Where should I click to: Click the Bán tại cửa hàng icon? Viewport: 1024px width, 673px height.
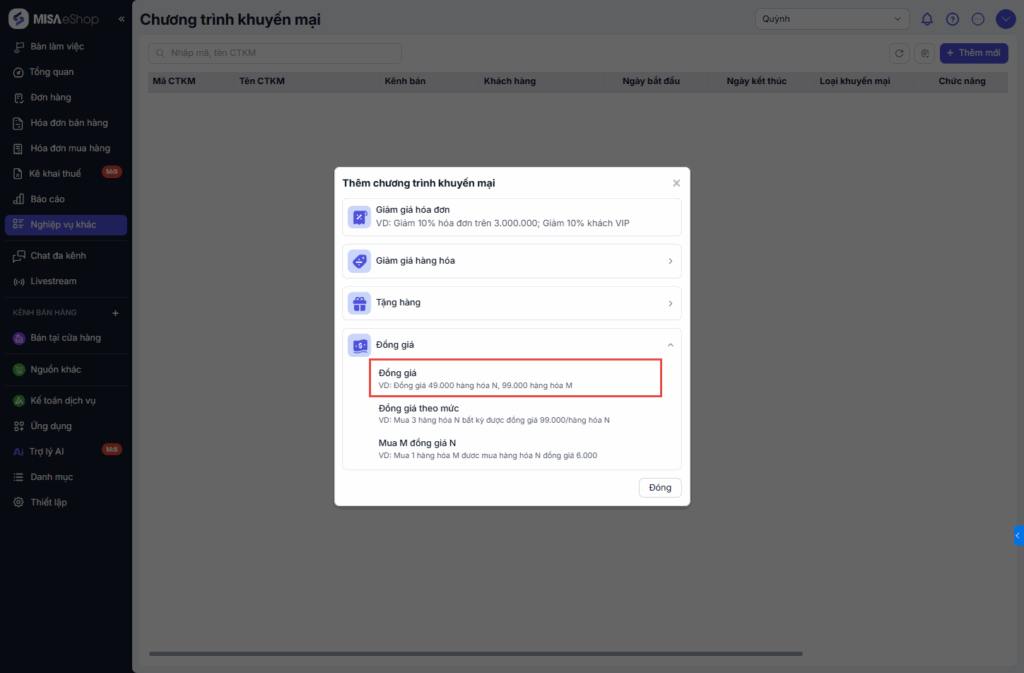click(x=19, y=338)
